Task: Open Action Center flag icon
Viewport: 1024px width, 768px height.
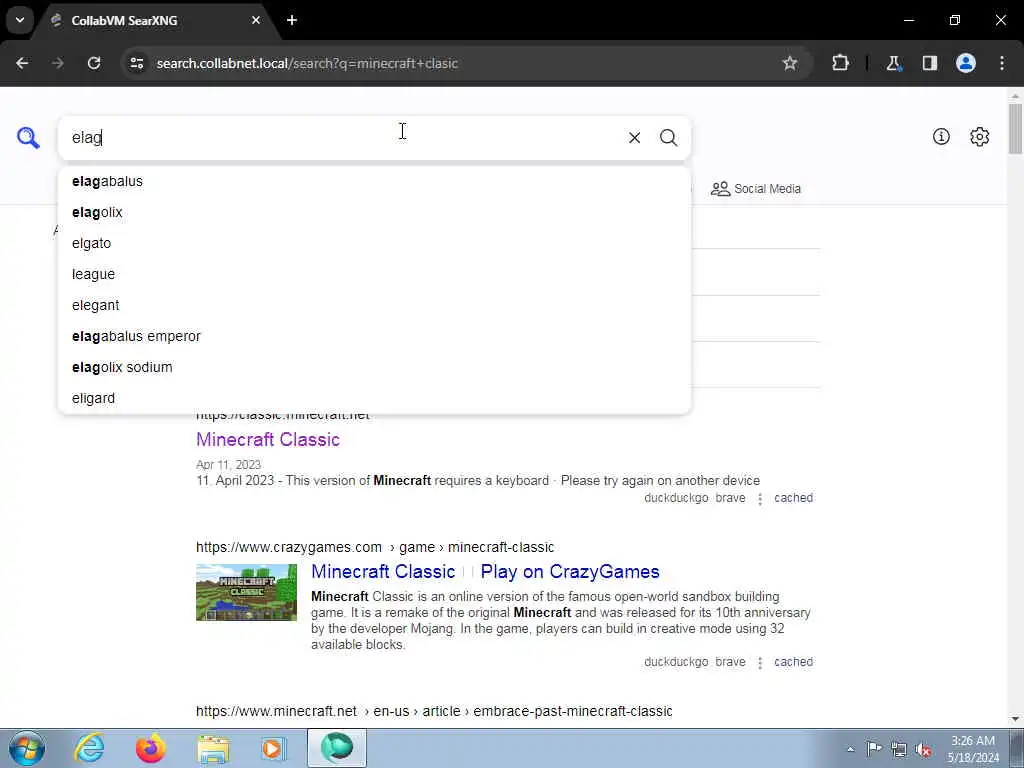Action: pyautogui.click(x=874, y=748)
